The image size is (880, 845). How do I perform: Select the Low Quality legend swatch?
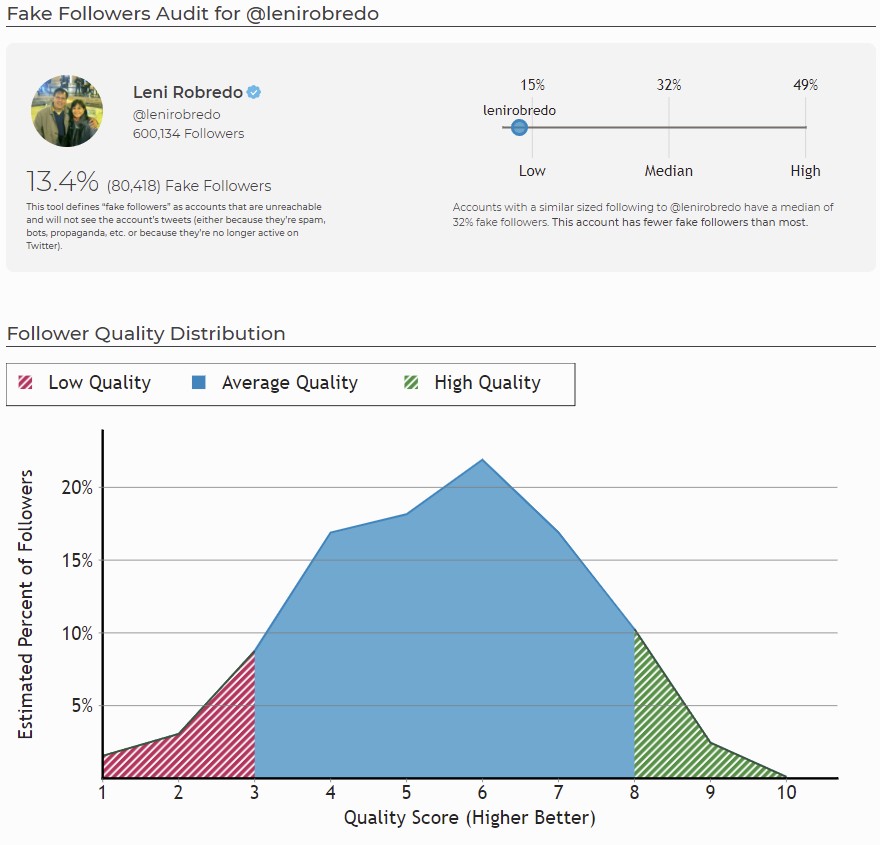(x=25, y=383)
